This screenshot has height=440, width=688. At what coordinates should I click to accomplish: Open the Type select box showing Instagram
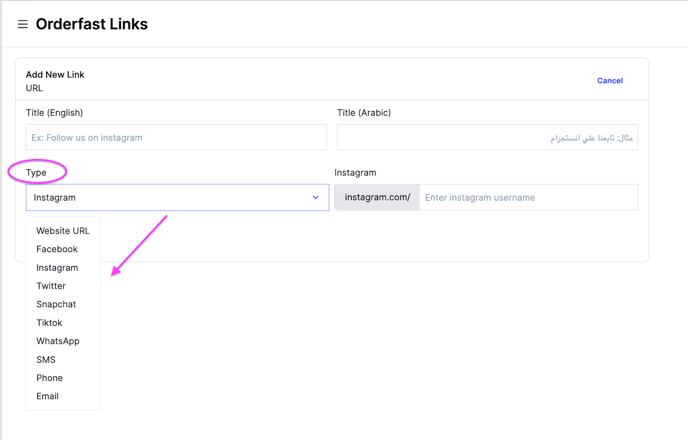pyautogui.click(x=177, y=197)
